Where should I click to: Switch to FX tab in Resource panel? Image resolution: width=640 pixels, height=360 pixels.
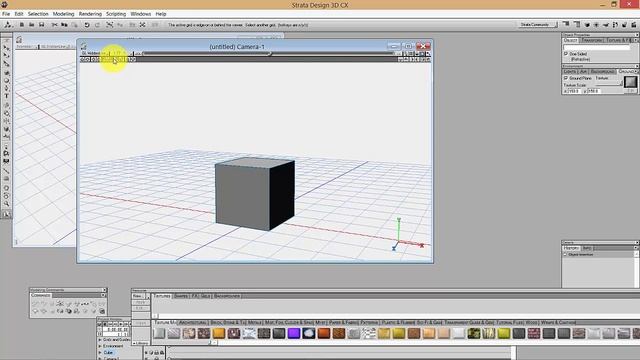click(194, 296)
